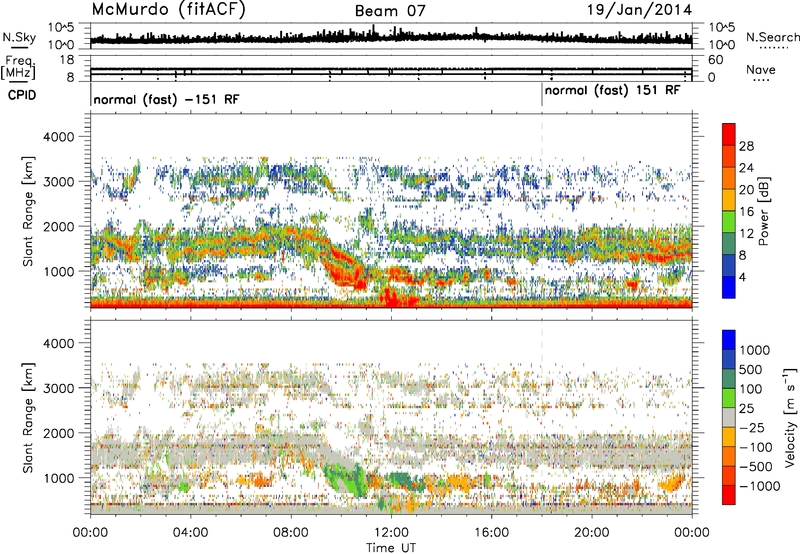Click the gray segment of velocity colorbar
The image size is (800, 554).
click(729, 417)
